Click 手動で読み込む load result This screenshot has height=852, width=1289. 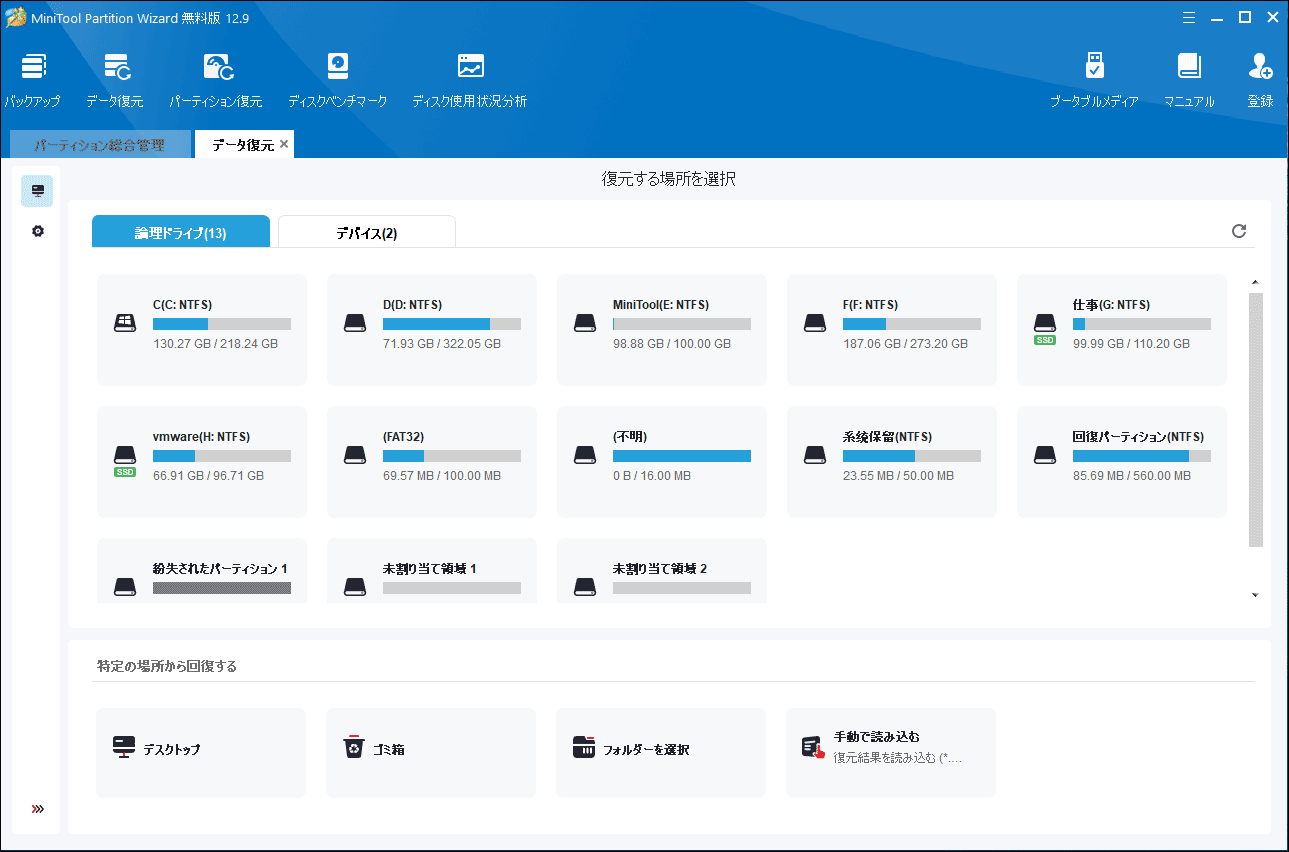[891, 753]
